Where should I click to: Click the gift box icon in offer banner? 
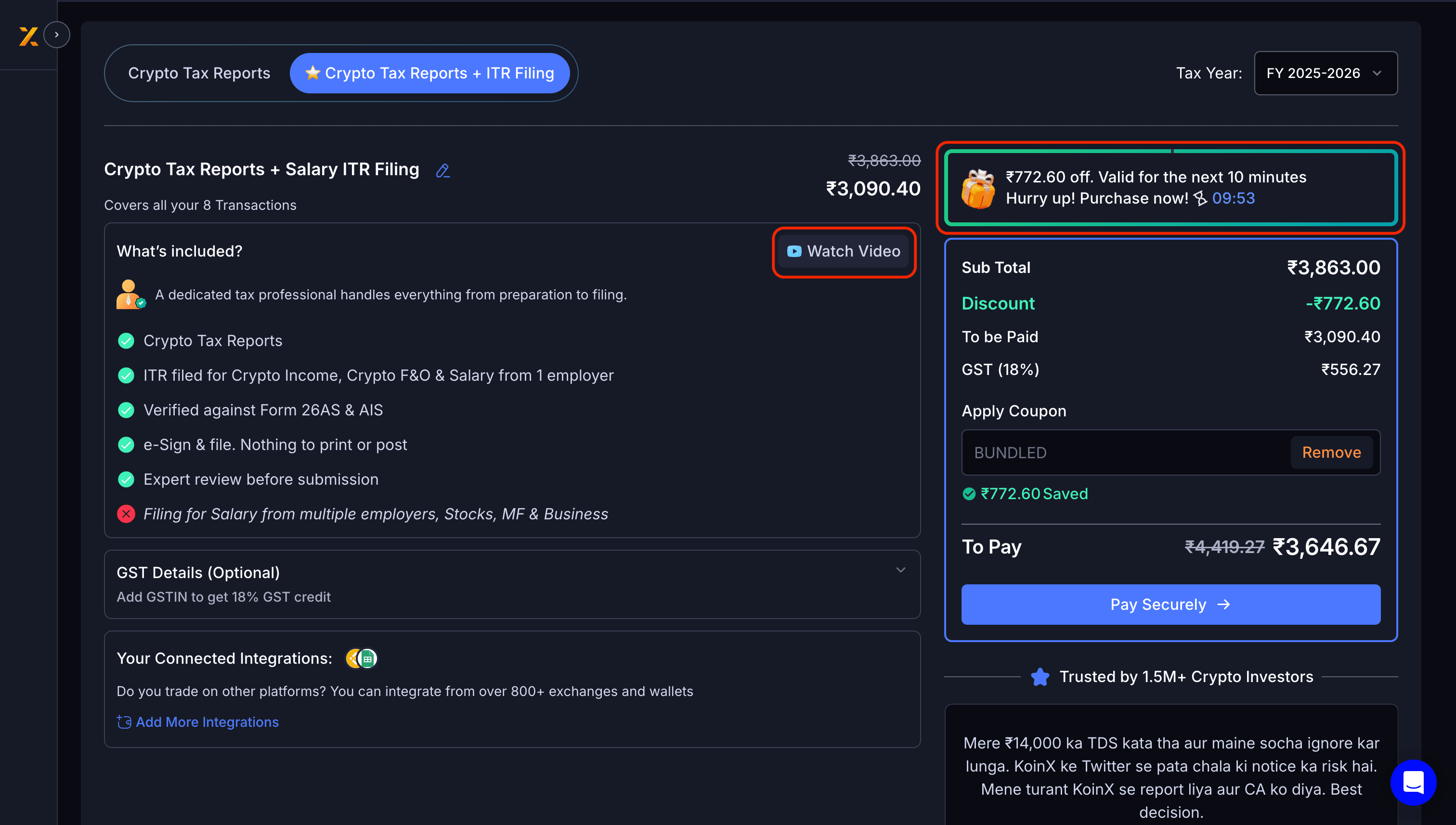[x=978, y=189]
